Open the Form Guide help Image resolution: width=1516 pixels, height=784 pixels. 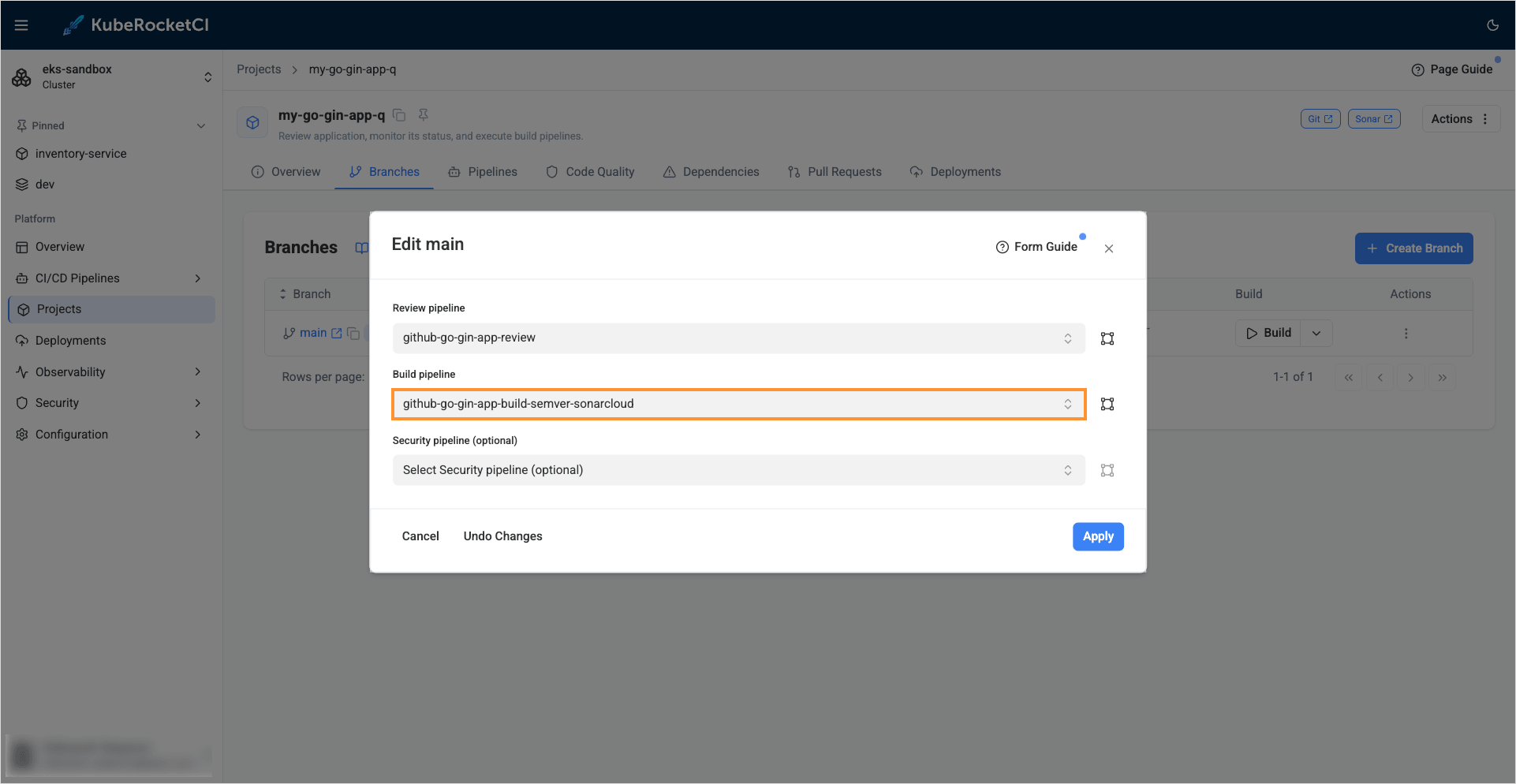[1038, 246]
